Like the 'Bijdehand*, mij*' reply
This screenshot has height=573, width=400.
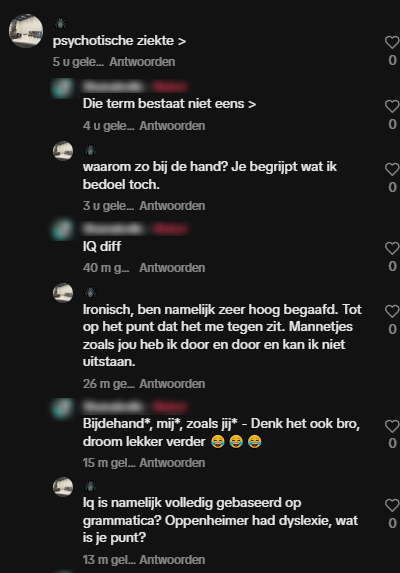tap(392, 426)
